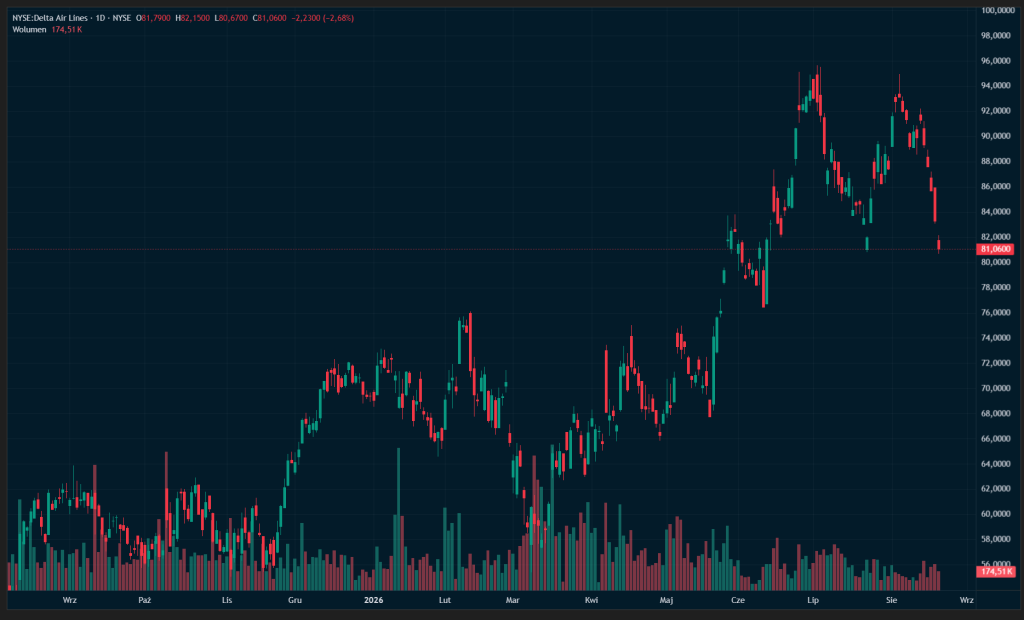Click the 96,0000 price axis label
This screenshot has width=1024, height=620.
[x=997, y=61]
